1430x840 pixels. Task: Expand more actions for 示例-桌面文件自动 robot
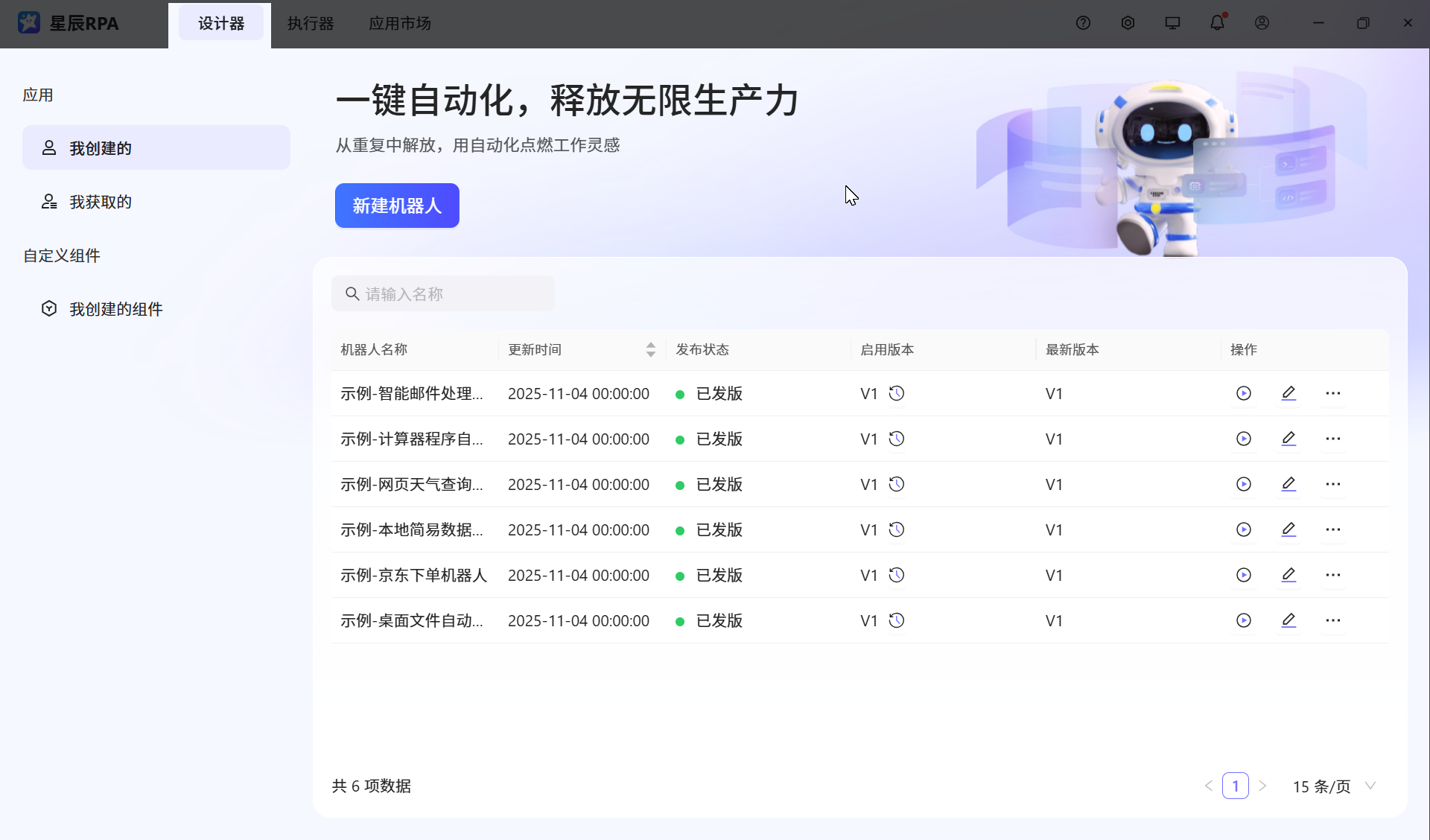pyautogui.click(x=1332, y=620)
